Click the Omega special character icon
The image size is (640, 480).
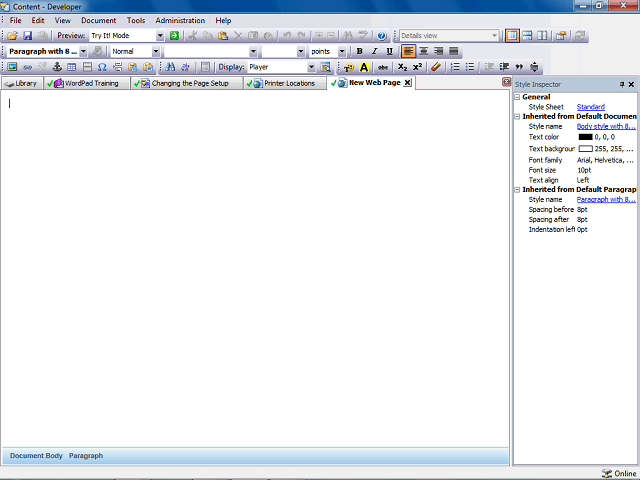click(x=102, y=67)
